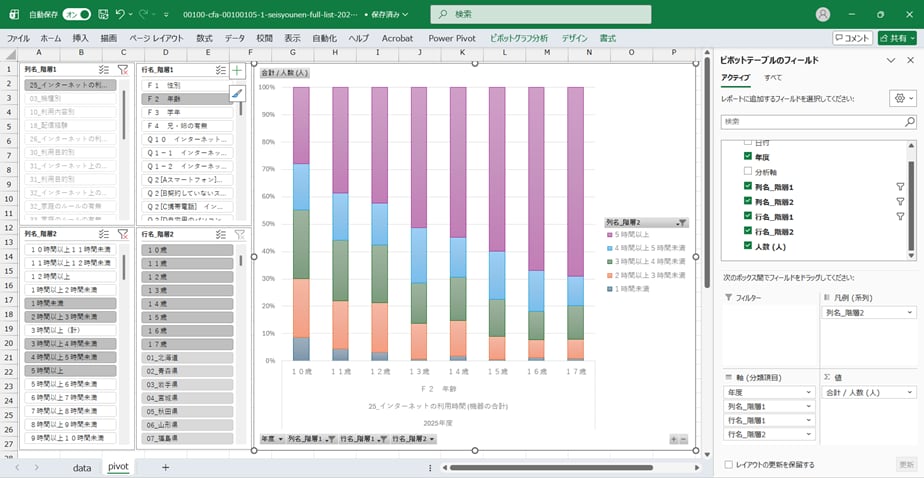Expand the 列名_階層2 legend field dropdown
The height and width of the screenshot is (478, 924).
[909, 313]
